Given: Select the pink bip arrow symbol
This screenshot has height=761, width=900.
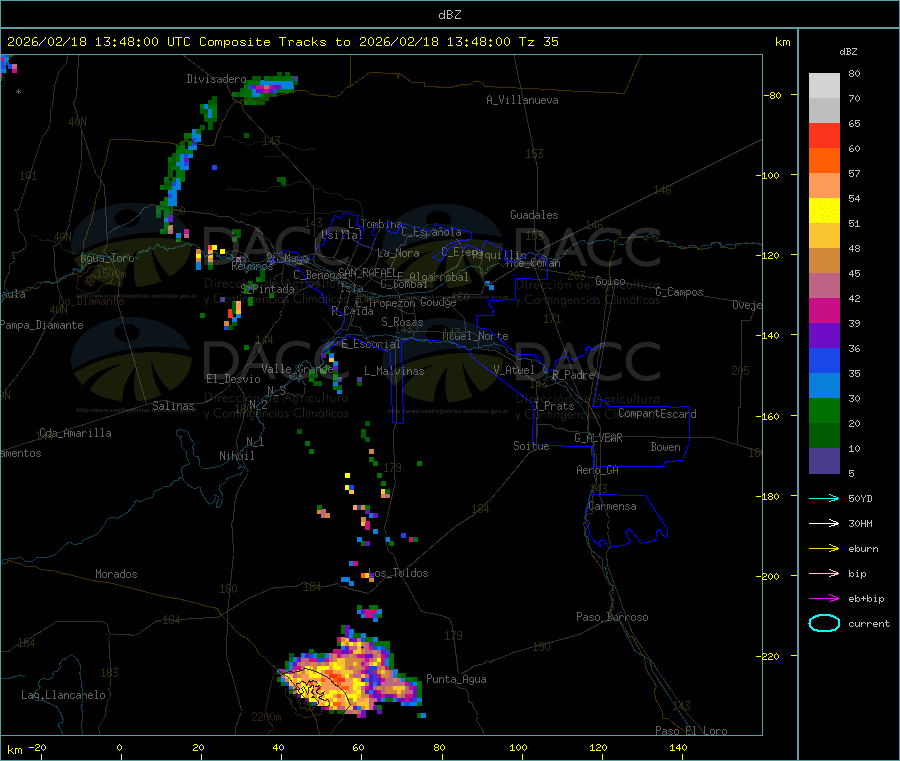Looking at the screenshot, I should coord(824,573).
